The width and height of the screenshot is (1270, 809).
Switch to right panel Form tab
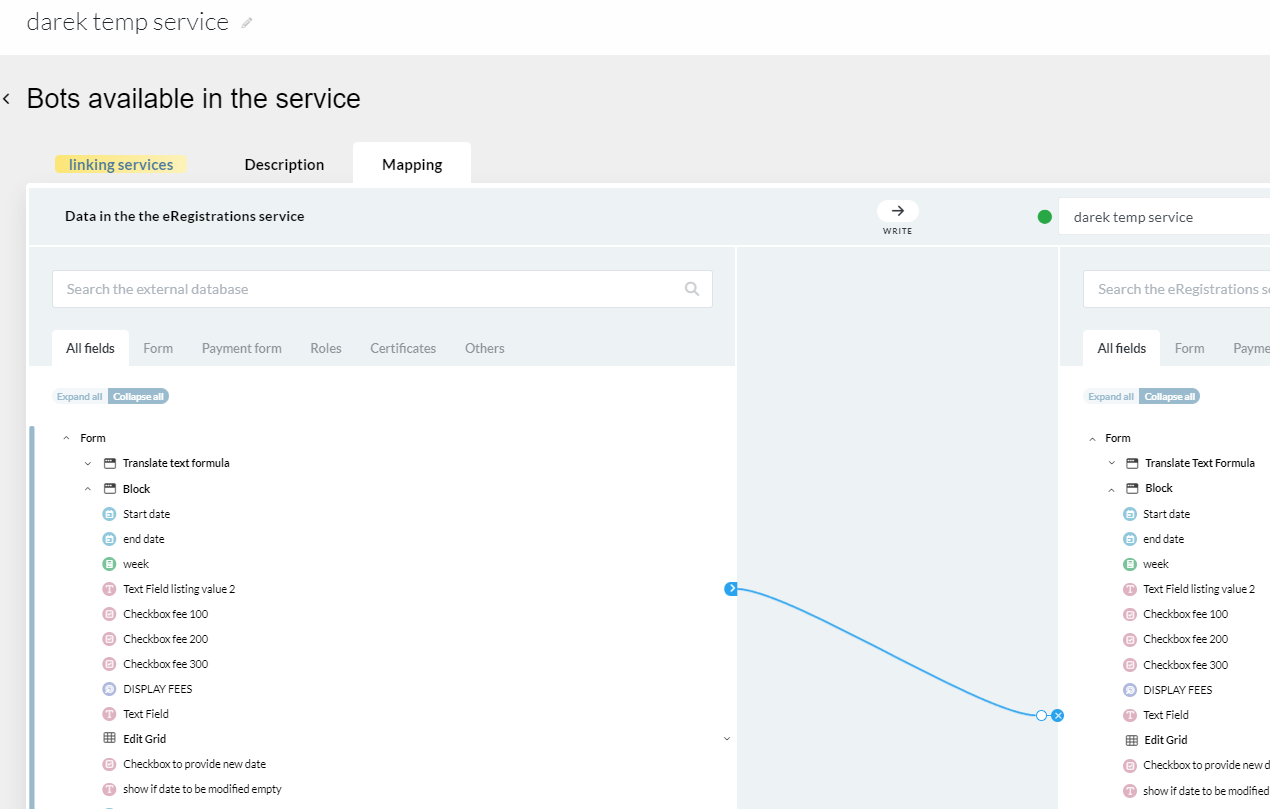pos(1189,348)
